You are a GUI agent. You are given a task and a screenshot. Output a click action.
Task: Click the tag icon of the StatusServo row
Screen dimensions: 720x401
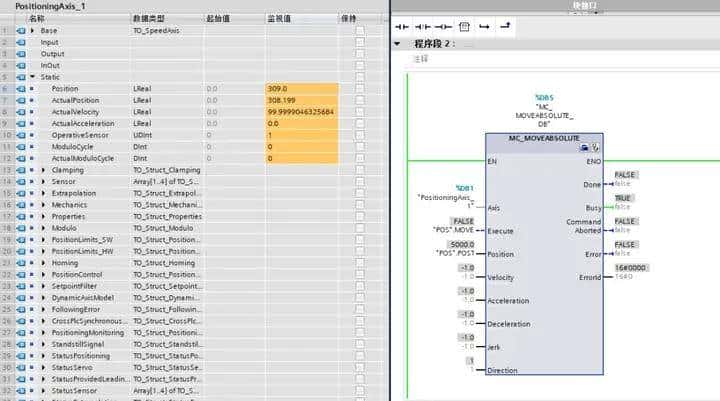tap(21, 367)
